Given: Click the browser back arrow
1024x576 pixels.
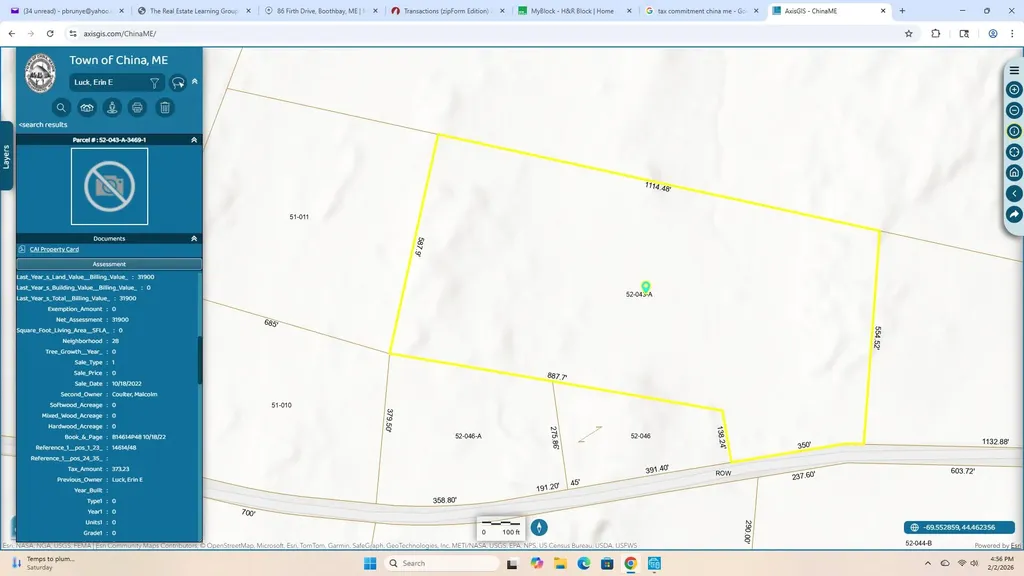Looking at the screenshot, I should (12, 33).
